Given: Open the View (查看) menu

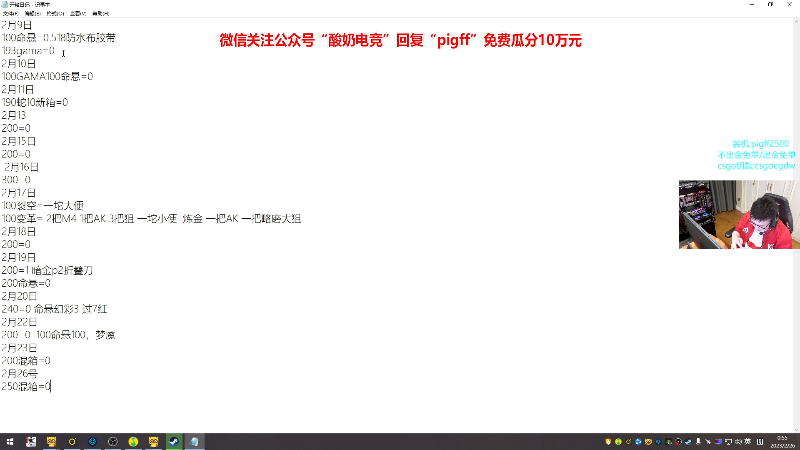Looking at the screenshot, I should click(78, 13).
